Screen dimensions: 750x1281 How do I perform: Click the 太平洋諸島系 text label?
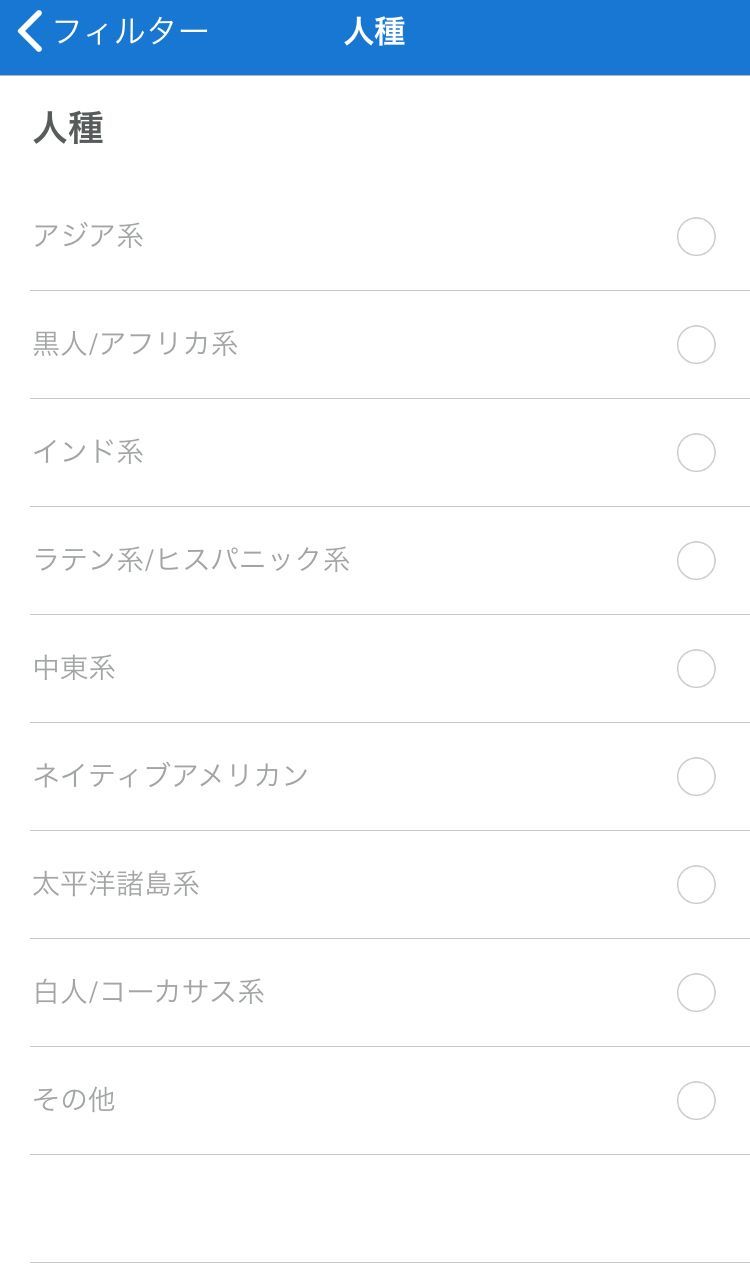(x=116, y=884)
